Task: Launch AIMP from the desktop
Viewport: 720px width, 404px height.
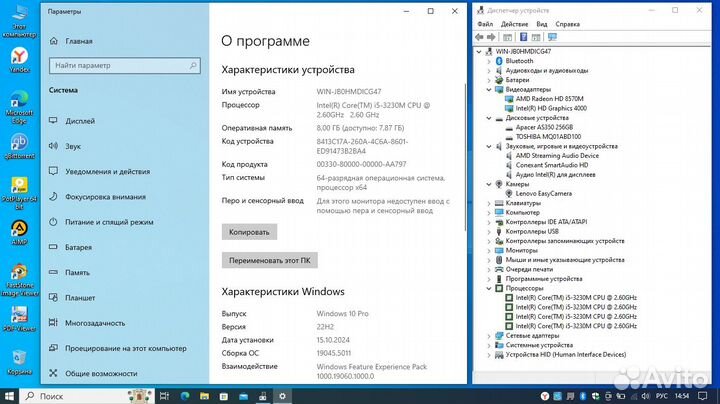Action: 19,232
